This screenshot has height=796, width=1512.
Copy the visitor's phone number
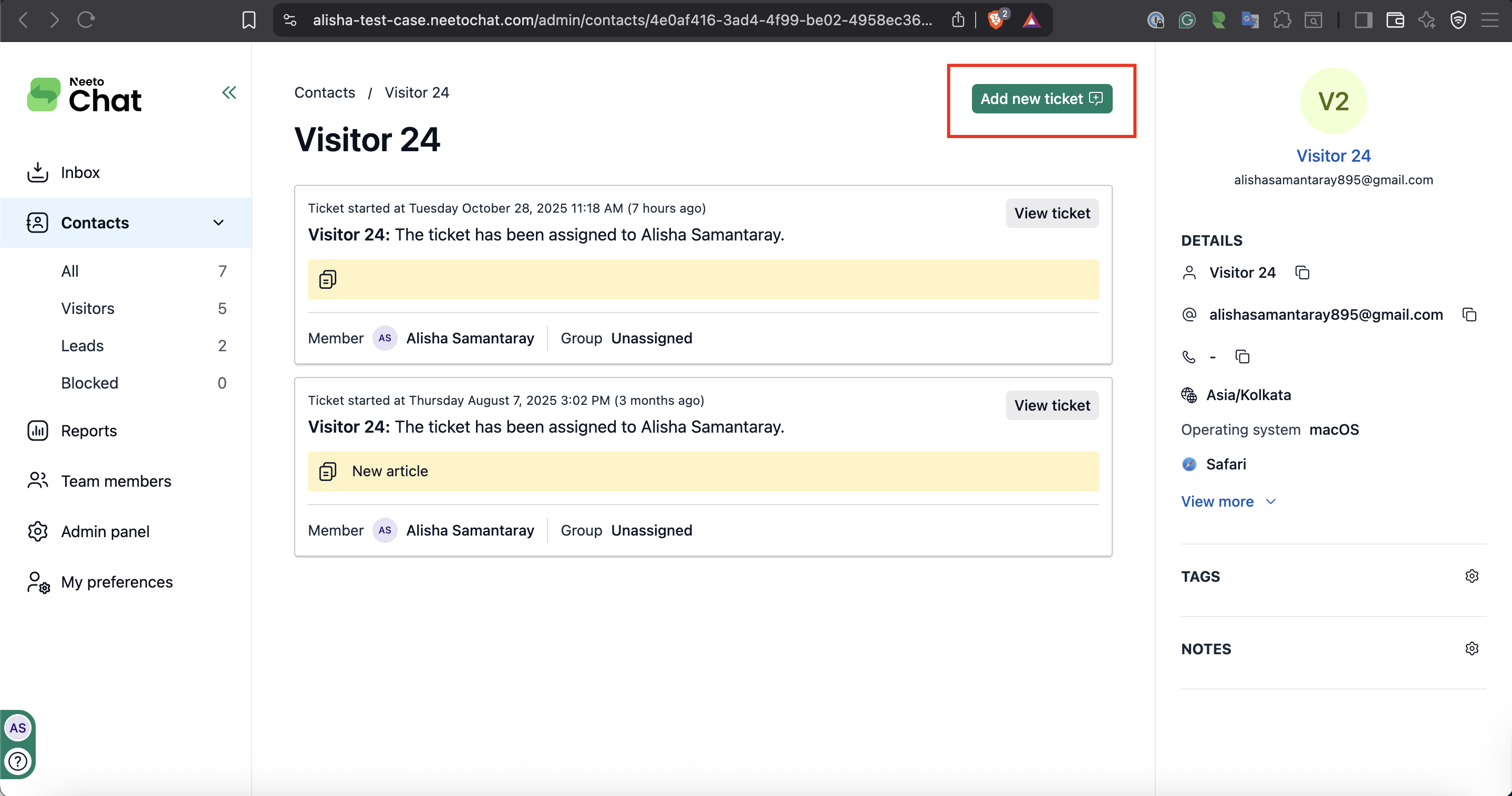tap(1242, 356)
